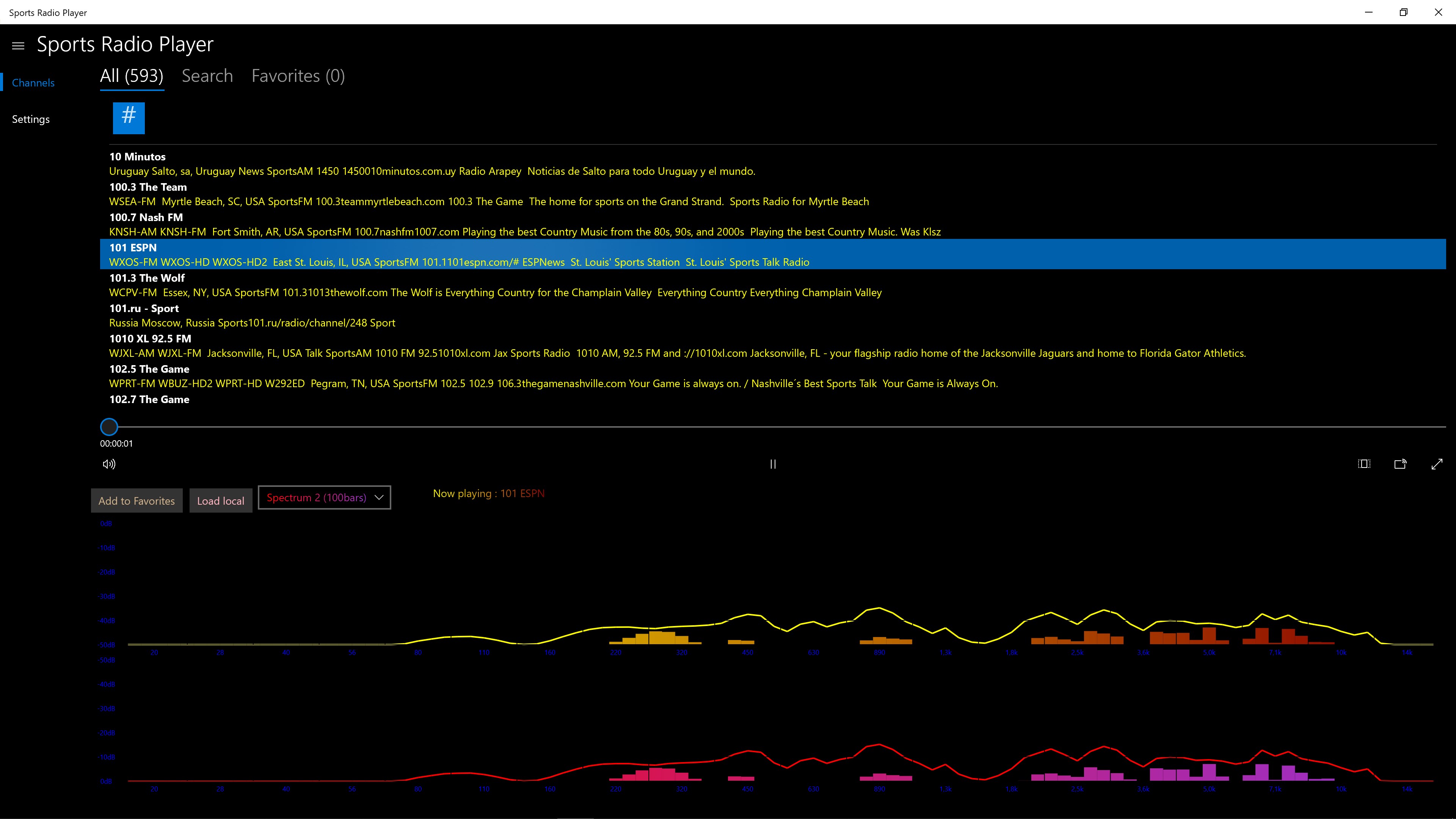Toggle the aspect ratio zoom icon
1456x819 pixels.
[1364, 464]
